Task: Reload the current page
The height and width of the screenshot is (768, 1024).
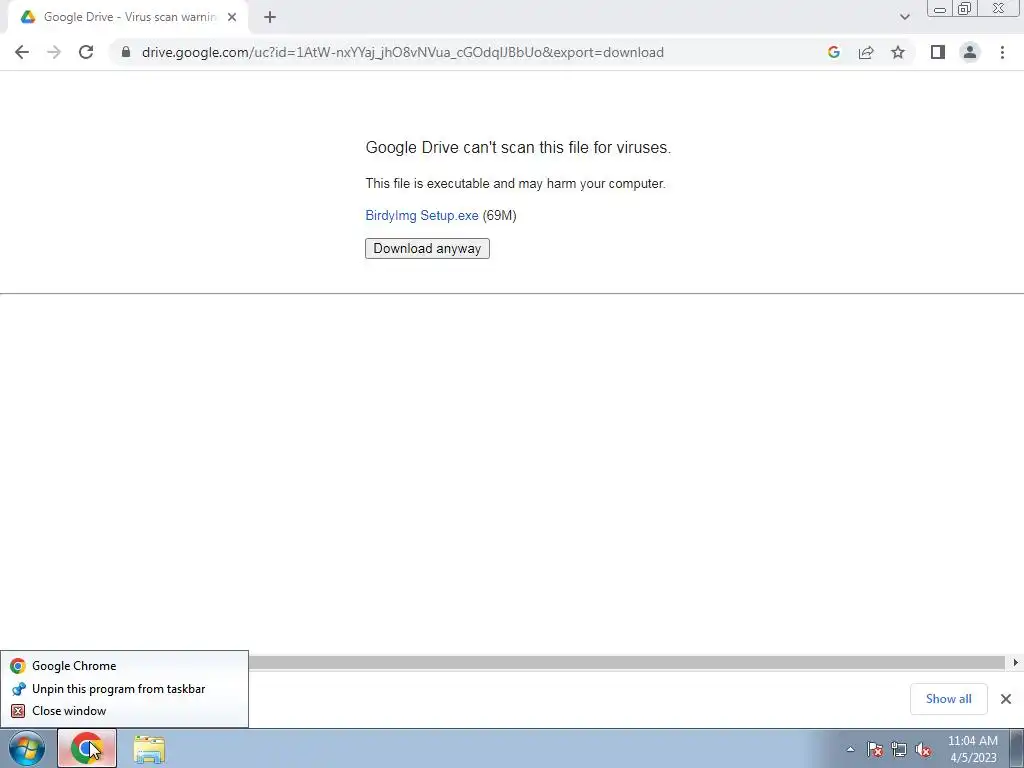Action: coord(86,52)
